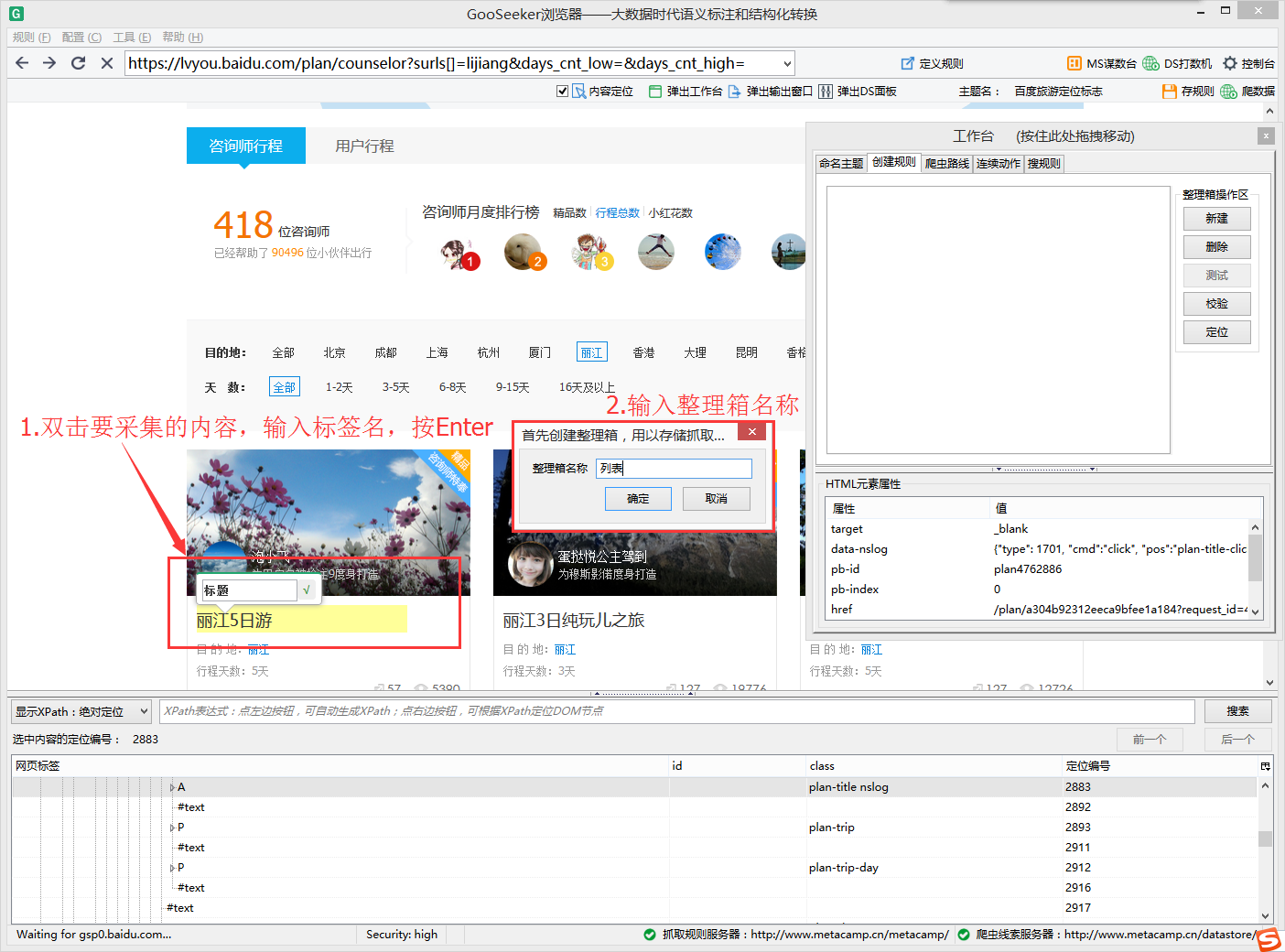Expand the plan-trip P node
The height and width of the screenshot is (952, 1285).
click(172, 828)
